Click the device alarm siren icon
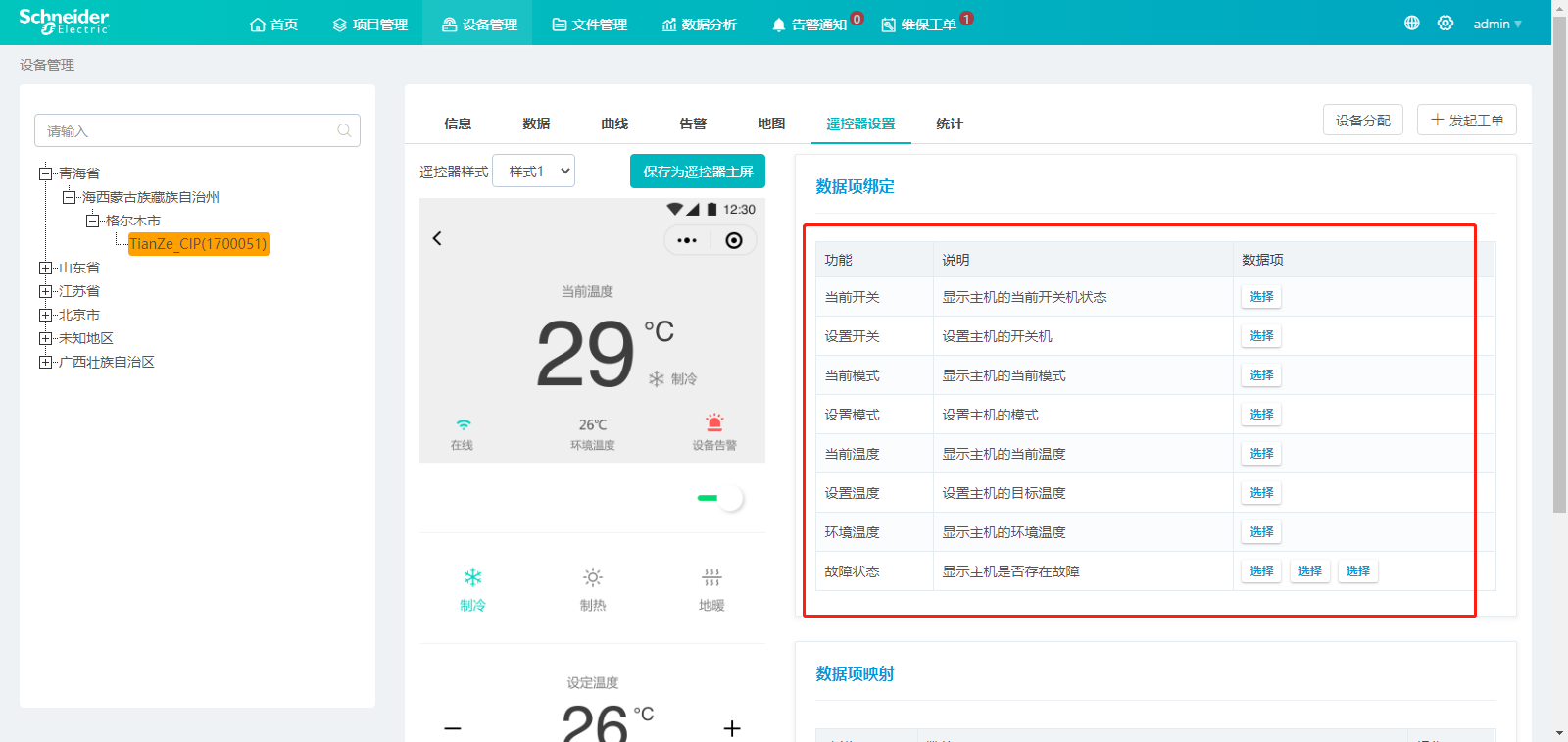Image resolution: width=1568 pixels, height=742 pixels. coord(714,422)
